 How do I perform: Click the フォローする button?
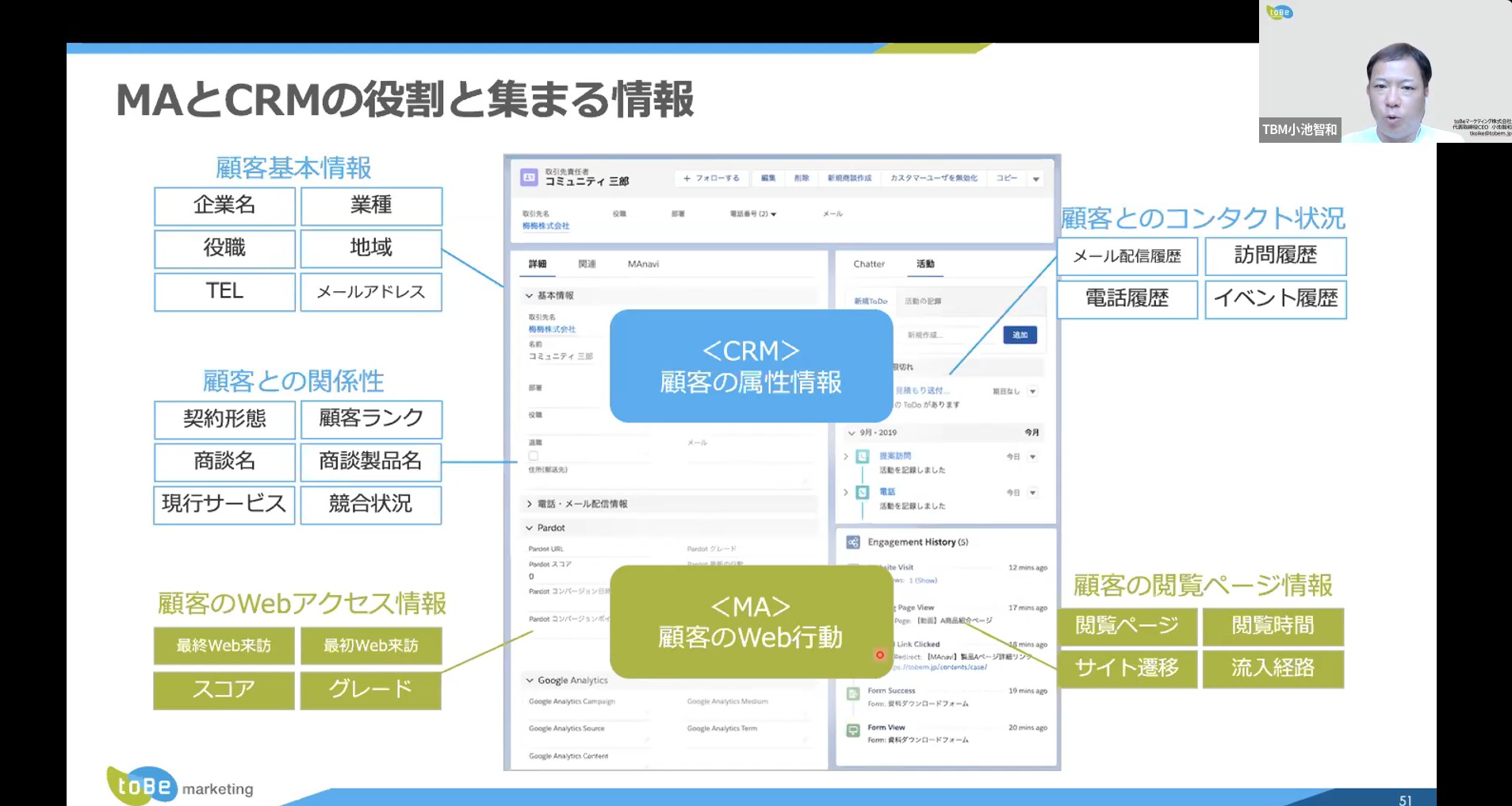[x=711, y=178]
